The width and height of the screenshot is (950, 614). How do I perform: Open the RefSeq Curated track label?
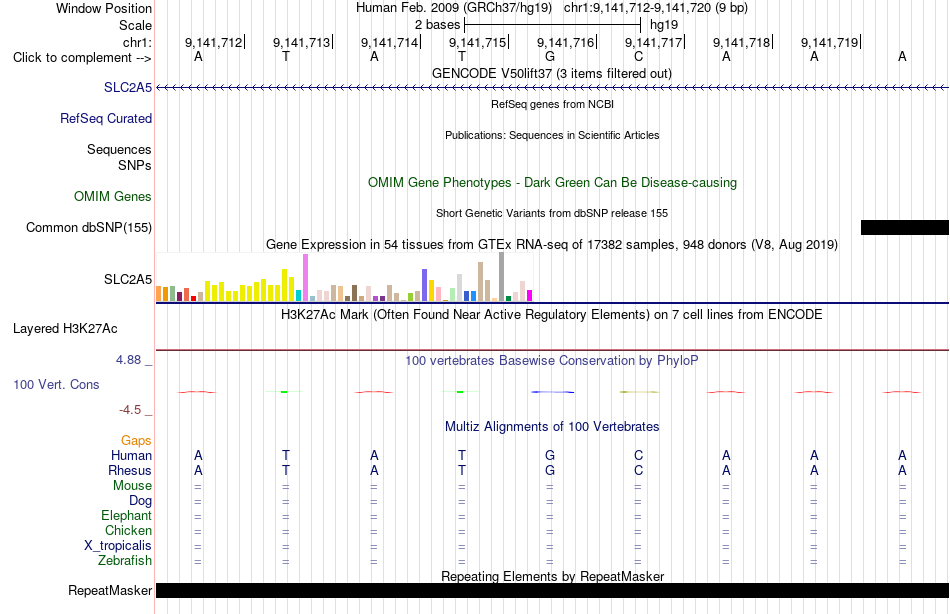(x=106, y=118)
